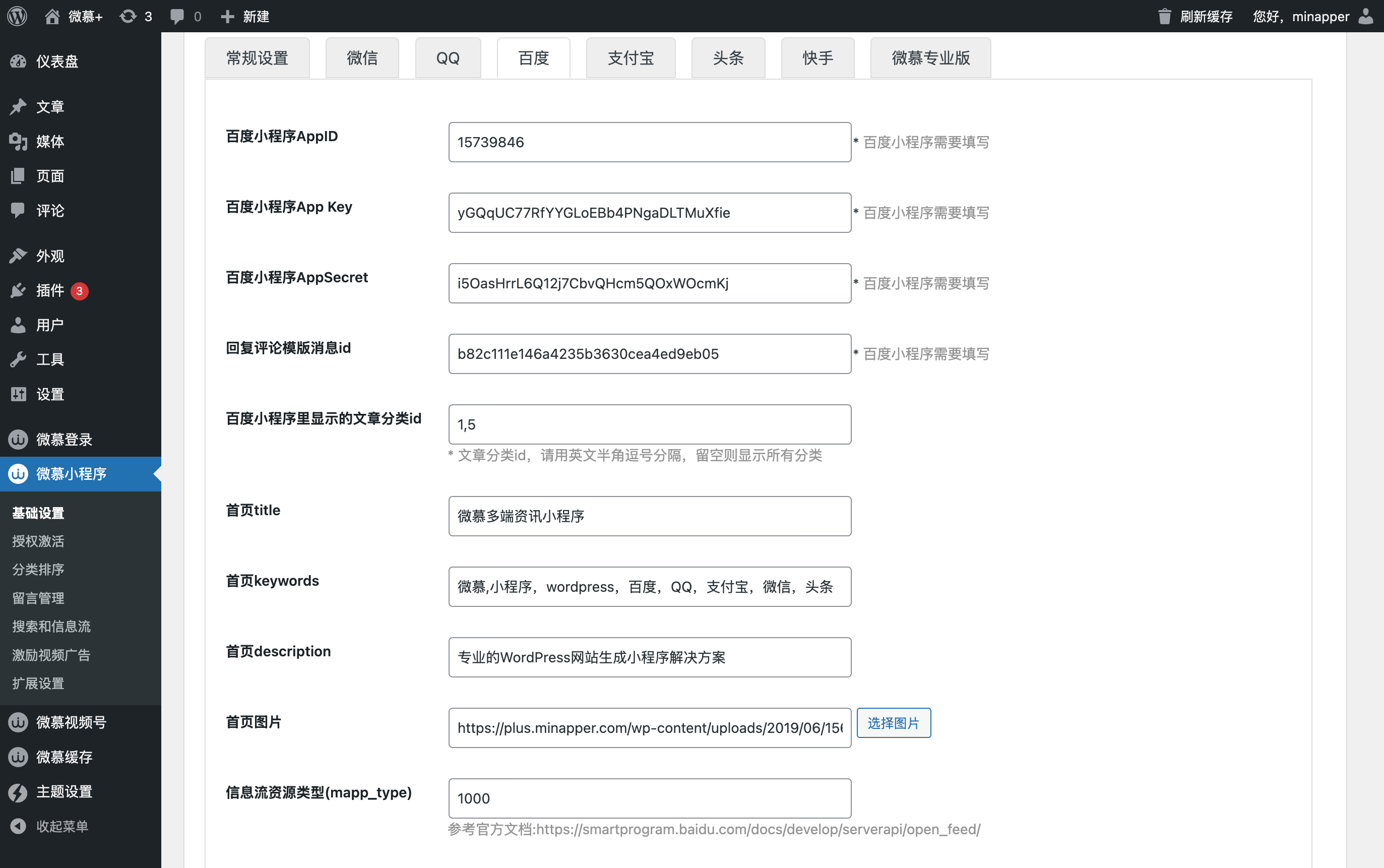Screen dimensions: 1384x868
Task: Open 微慕视频号 in the sidebar
Action: pyautogui.click(x=71, y=722)
